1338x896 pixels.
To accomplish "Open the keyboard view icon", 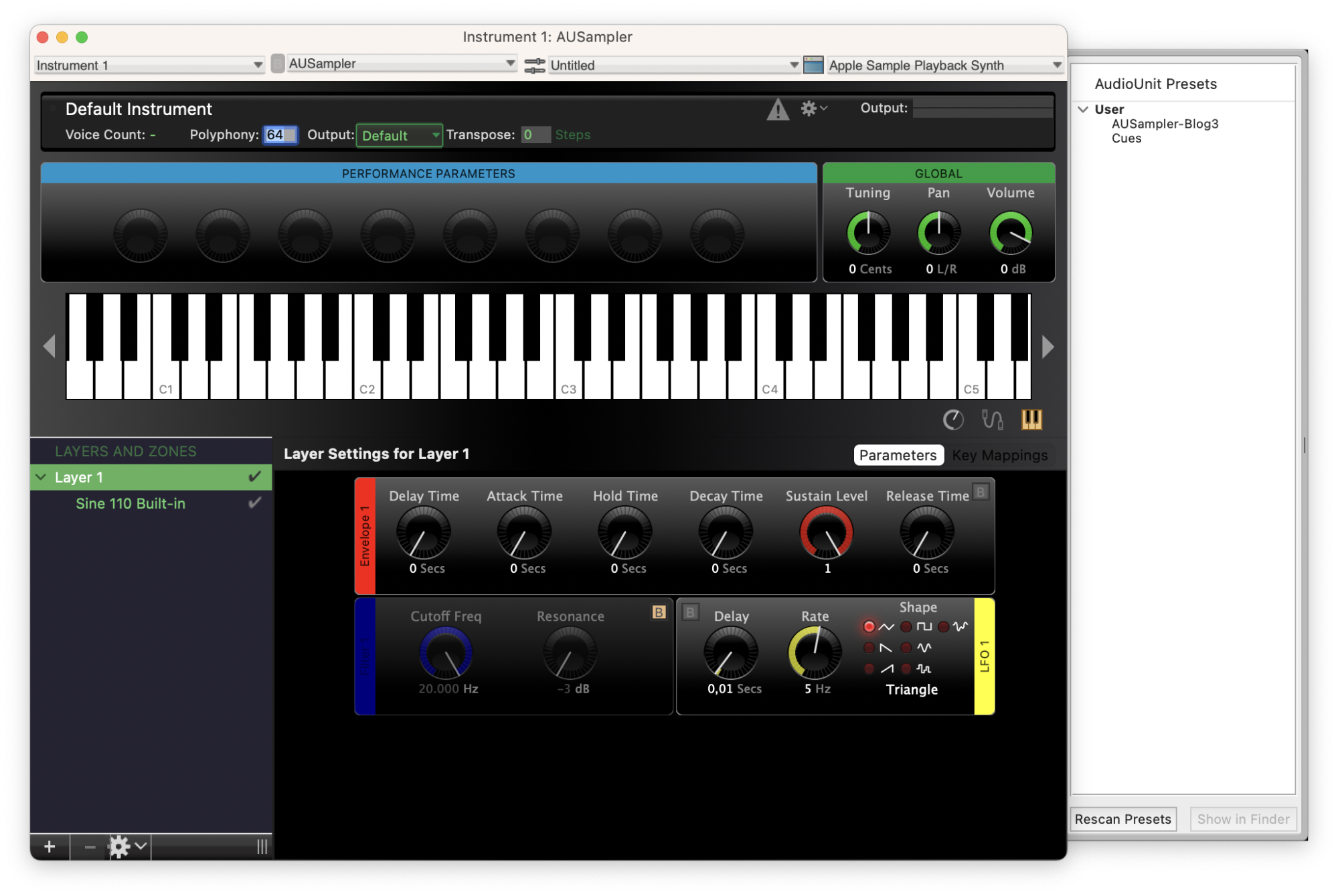I will pos(1031,420).
